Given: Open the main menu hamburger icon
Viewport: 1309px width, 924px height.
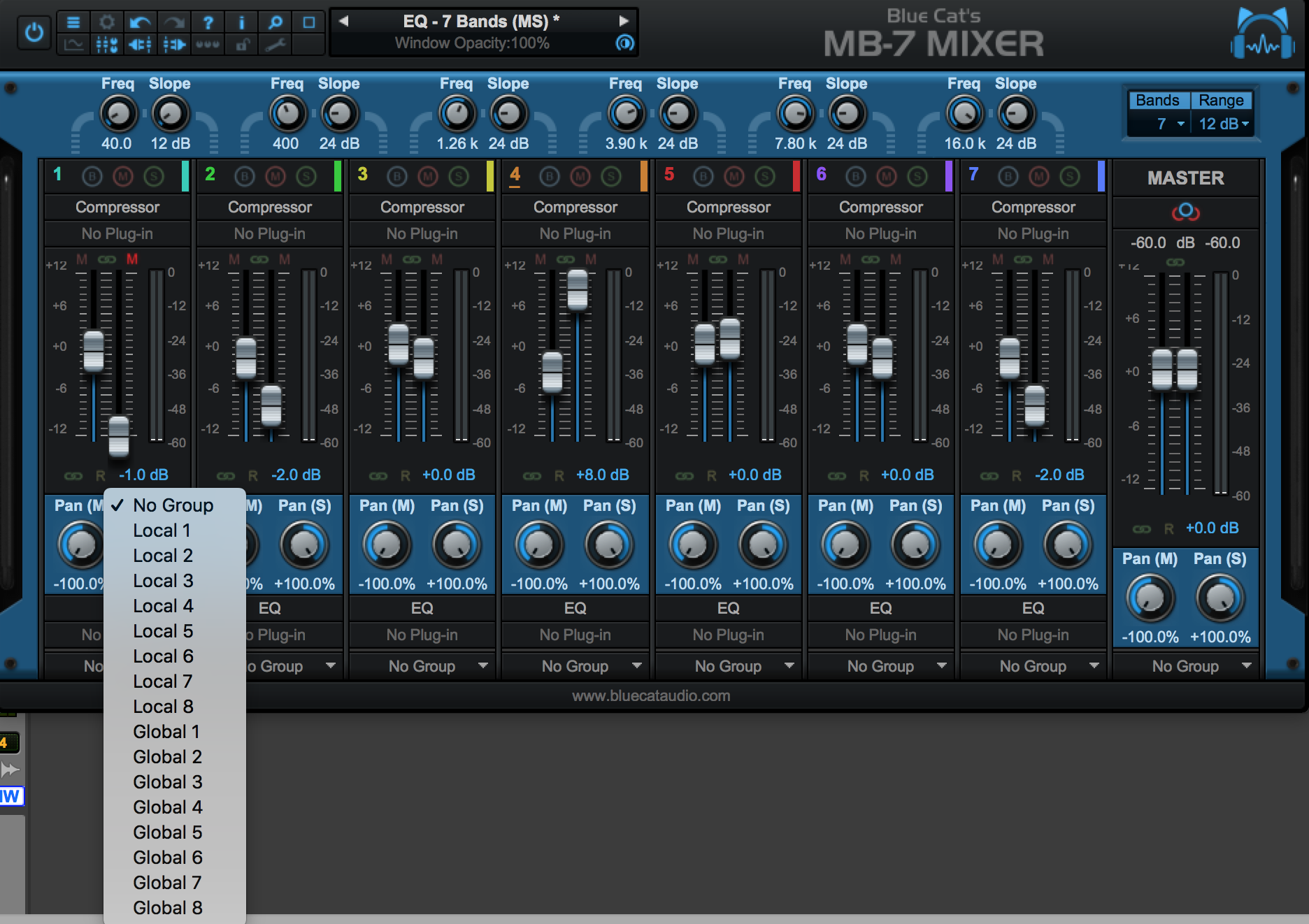Looking at the screenshot, I should point(73,22).
